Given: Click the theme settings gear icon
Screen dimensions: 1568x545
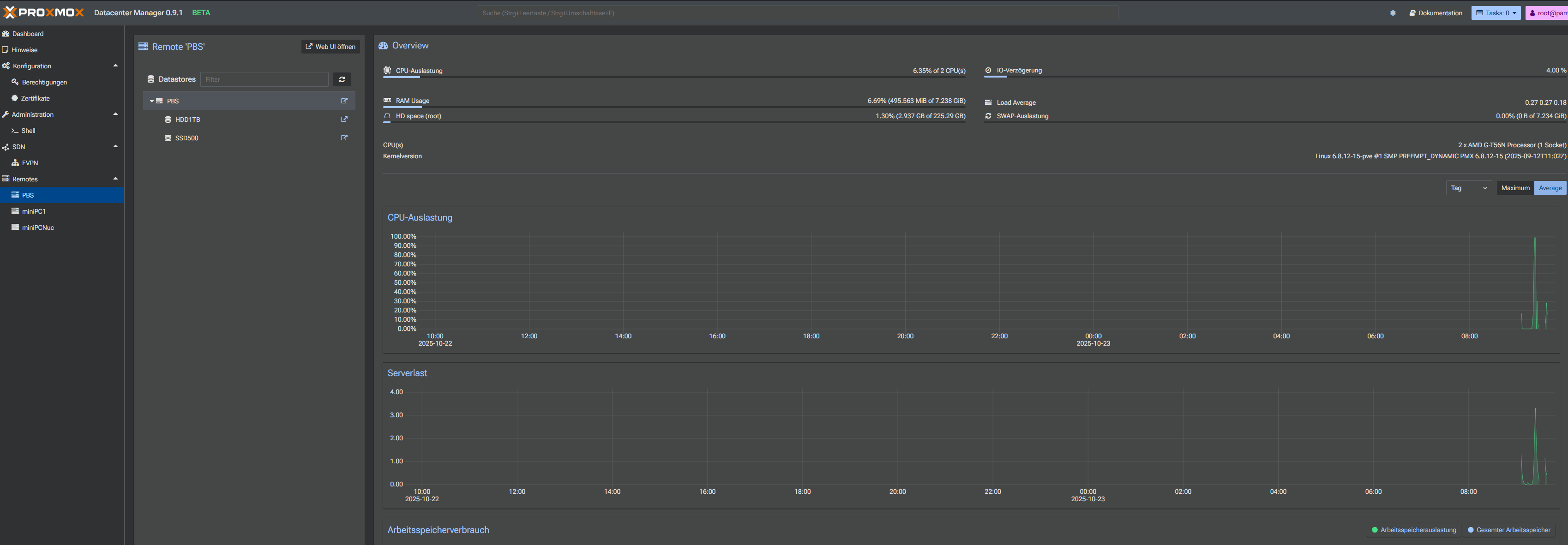Looking at the screenshot, I should tap(1393, 13).
